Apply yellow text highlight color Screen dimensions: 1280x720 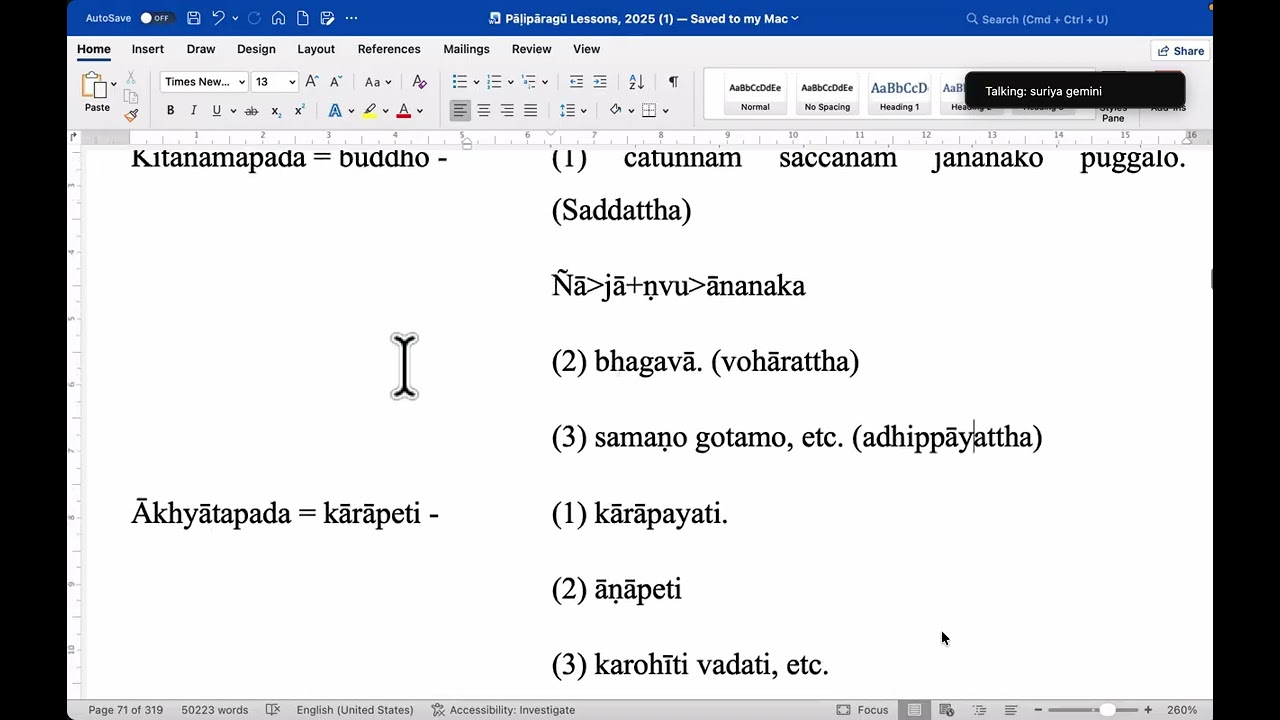pyautogui.click(x=370, y=110)
